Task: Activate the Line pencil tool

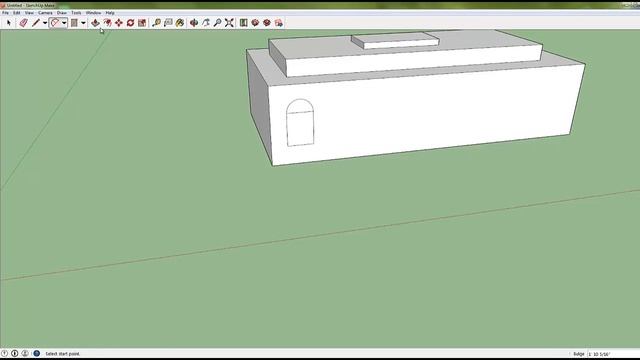Action: (x=36, y=23)
